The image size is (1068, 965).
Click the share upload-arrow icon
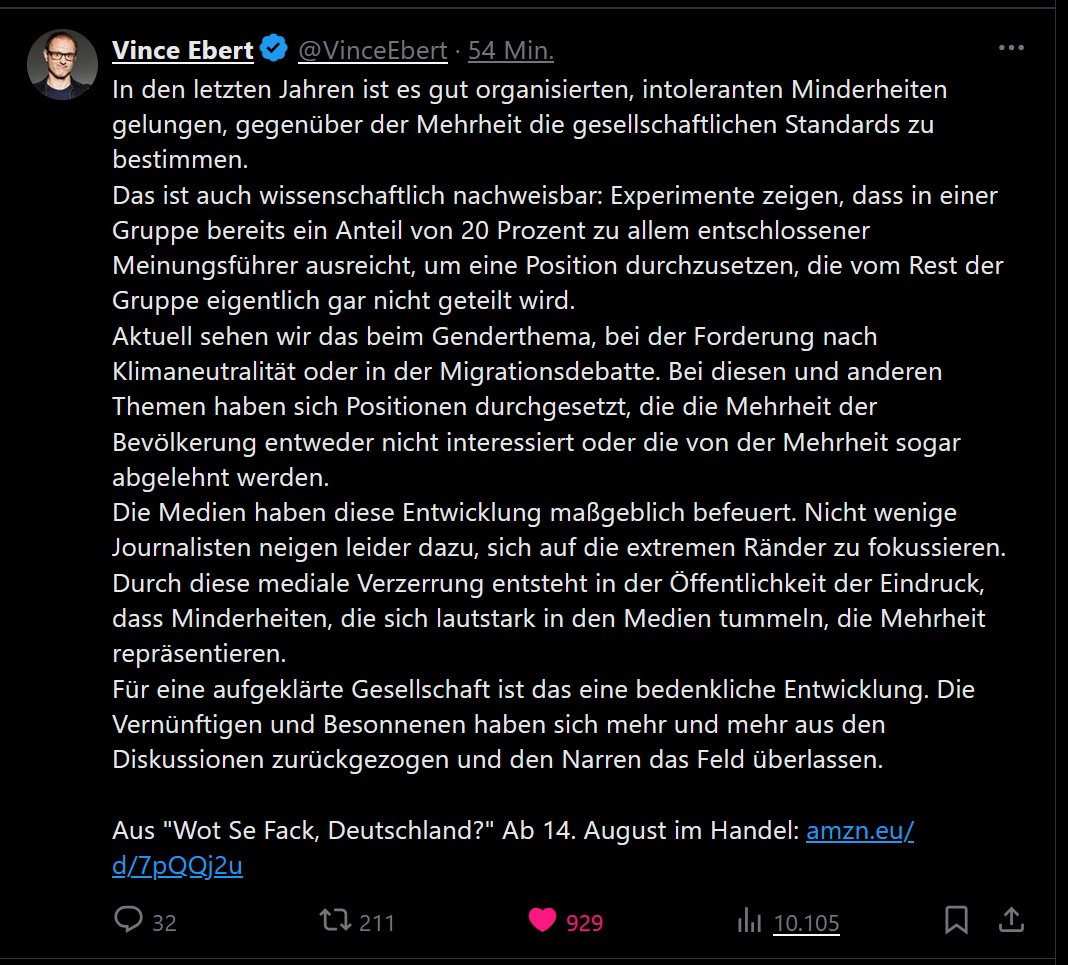pos(1010,920)
